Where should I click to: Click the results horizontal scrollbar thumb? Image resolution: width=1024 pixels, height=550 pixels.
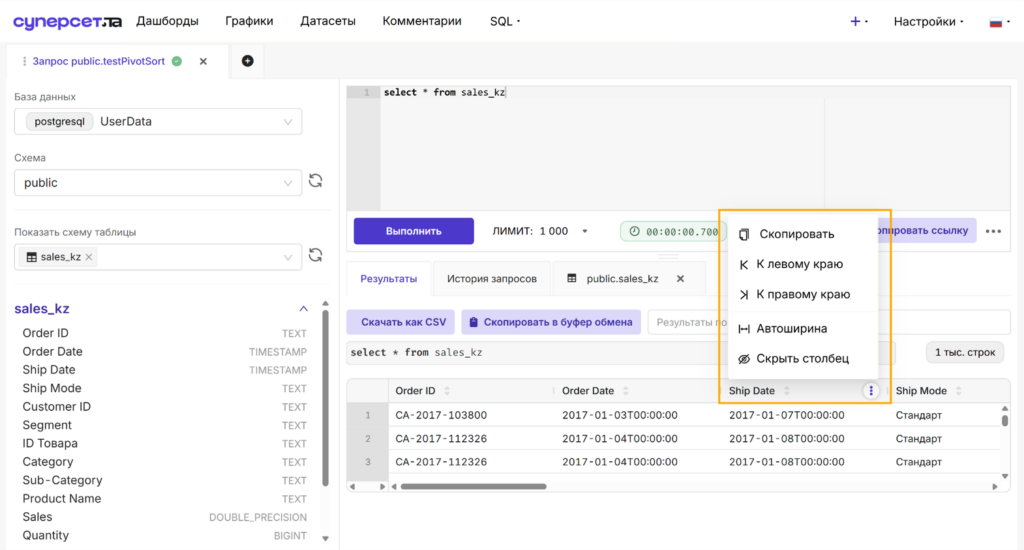pyautogui.click(x=473, y=487)
